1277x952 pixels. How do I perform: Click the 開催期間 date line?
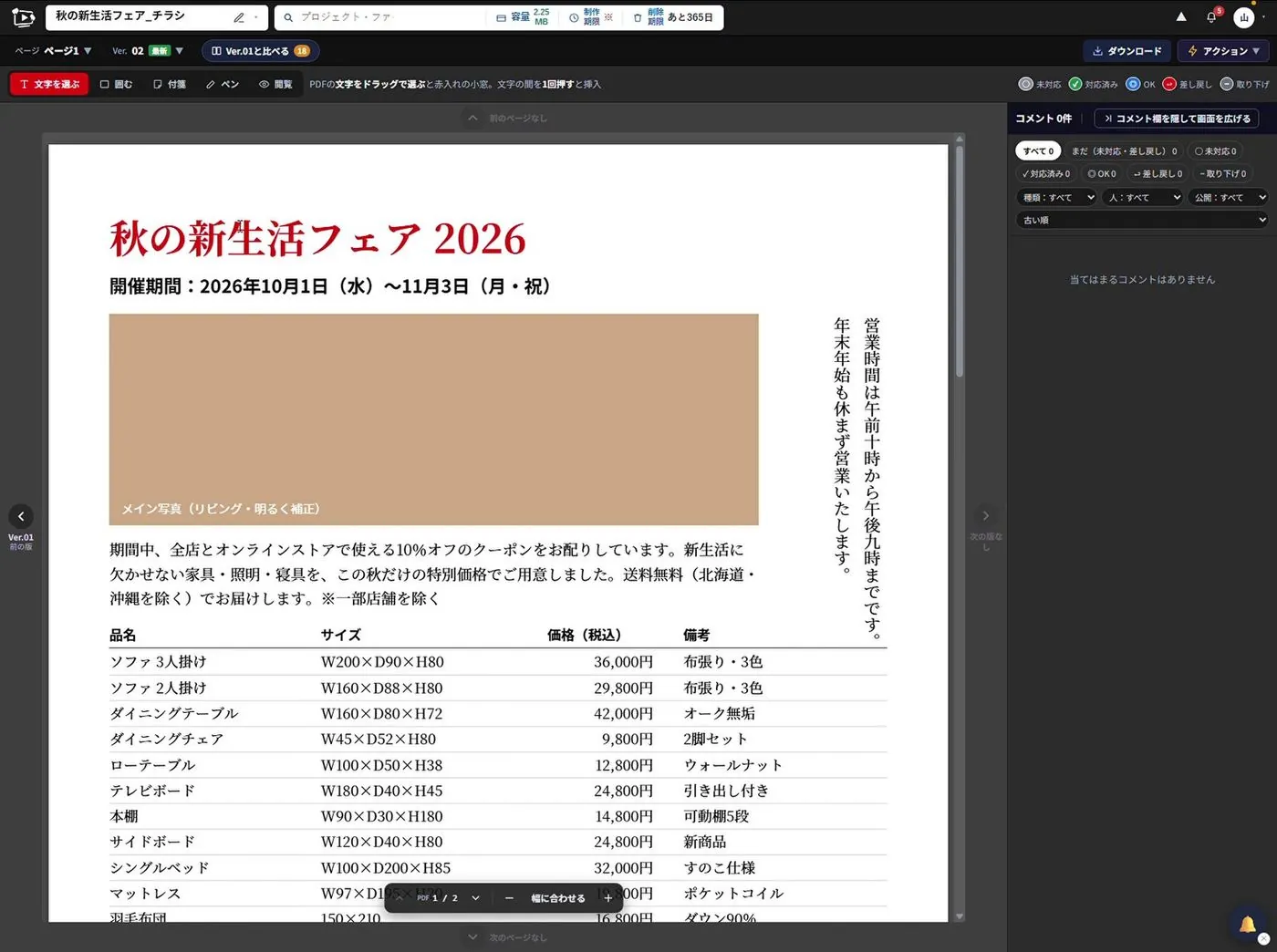pyautogui.click(x=330, y=286)
